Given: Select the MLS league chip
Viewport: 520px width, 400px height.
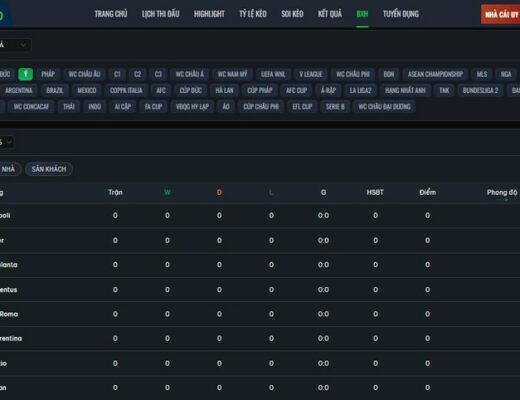Looking at the screenshot, I should [x=482, y=74].
